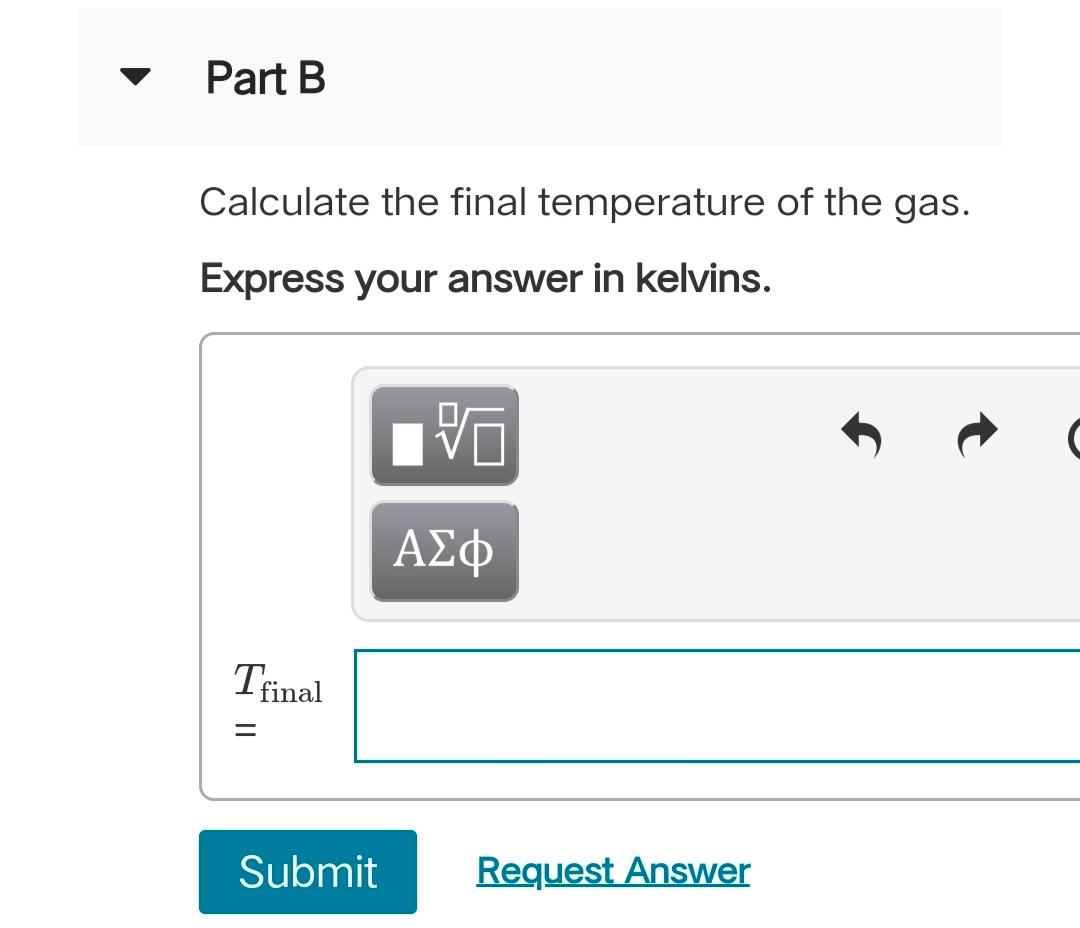Follow the Request Answer link

point(613,871)
